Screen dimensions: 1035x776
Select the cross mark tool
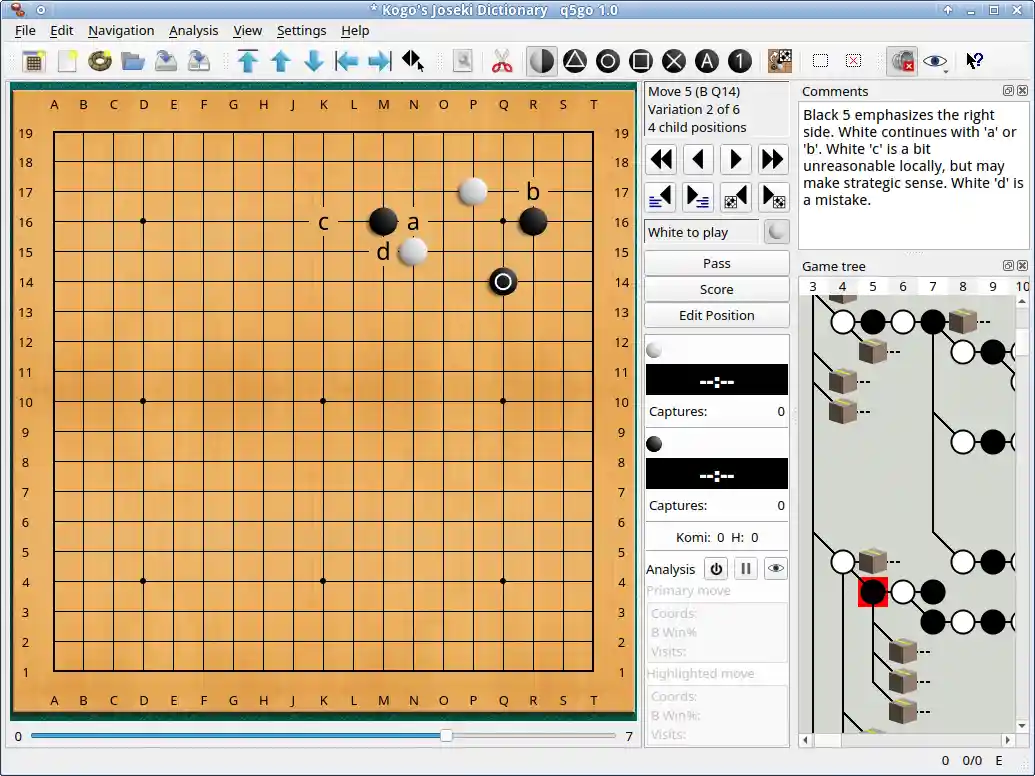pos(673,60)
